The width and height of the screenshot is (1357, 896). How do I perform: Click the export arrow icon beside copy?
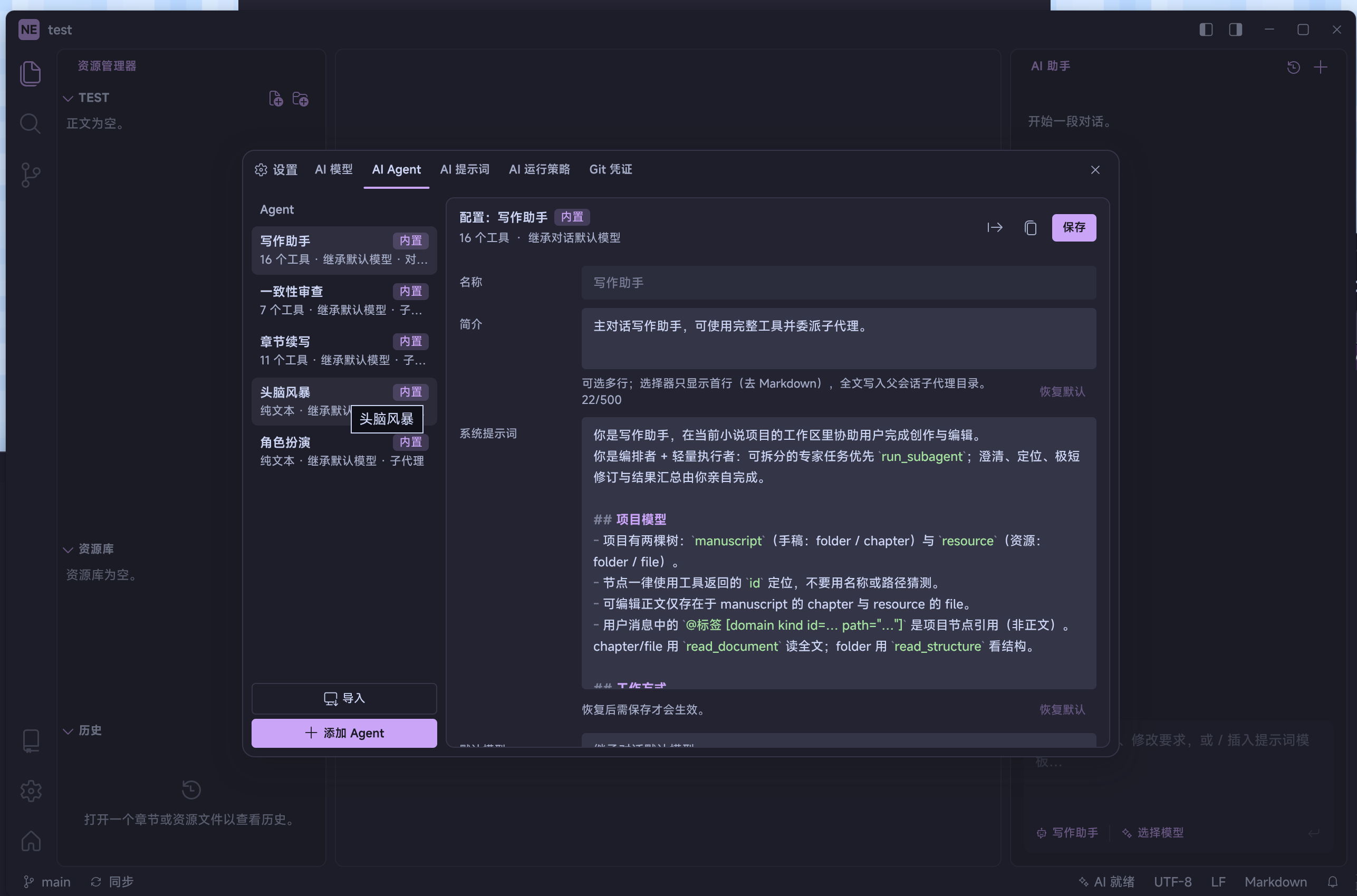[995, 227]
